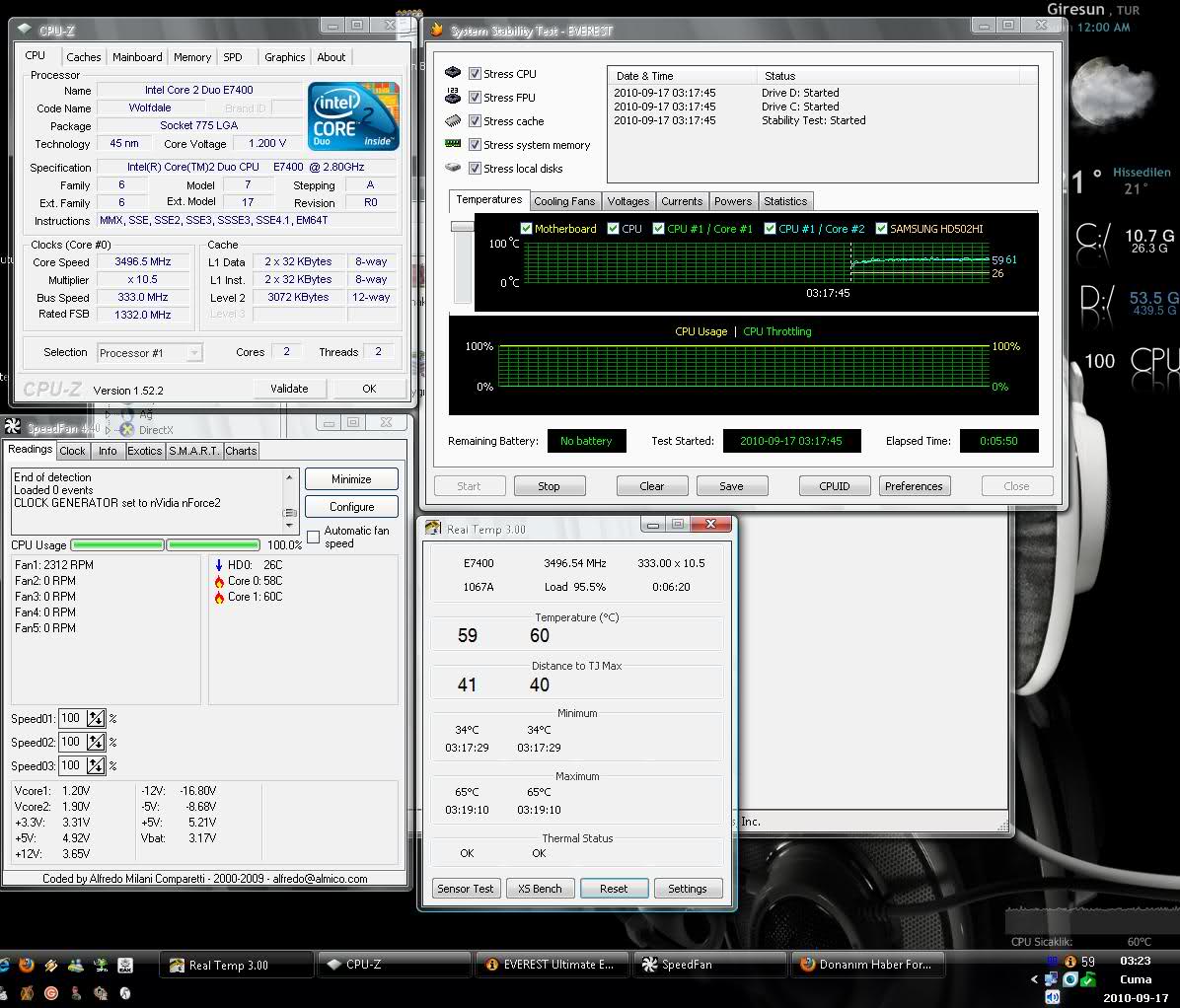Click Clear in System Stability Test
1180x1008 pixels.
[x=652, y=486]
